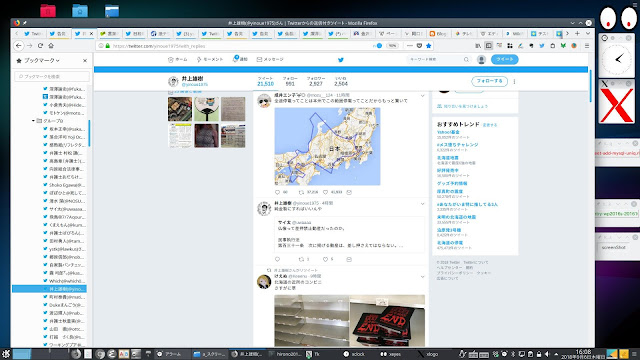Open the Firefox home page button
Viewport: 640px width, 360px height.
51,46
